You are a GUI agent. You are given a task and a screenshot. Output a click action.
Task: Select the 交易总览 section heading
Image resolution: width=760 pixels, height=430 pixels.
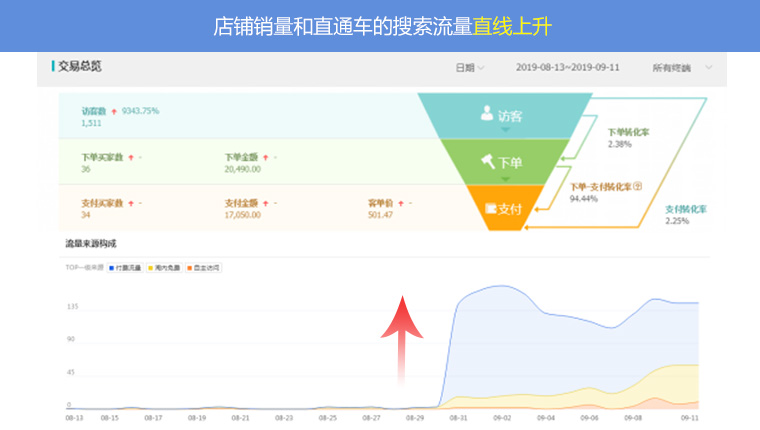point(79,67)
